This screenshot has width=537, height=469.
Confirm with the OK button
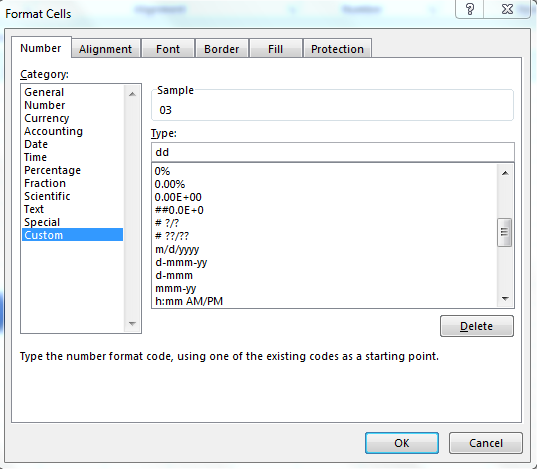point(402,443)
